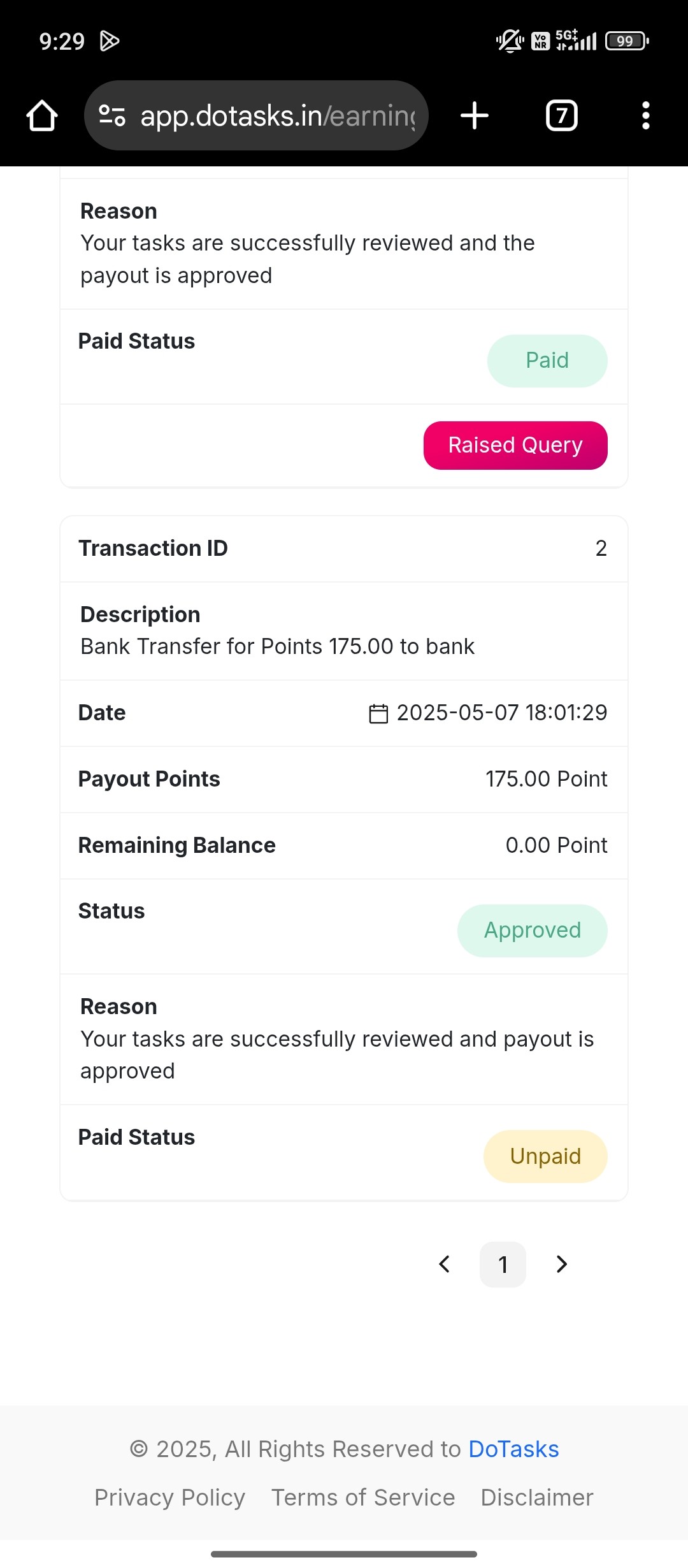Image resolution: width=688 pixels, height=1568 pixels.
Task: Open a new tab with plus icon
Action: [x=475, y=115]
